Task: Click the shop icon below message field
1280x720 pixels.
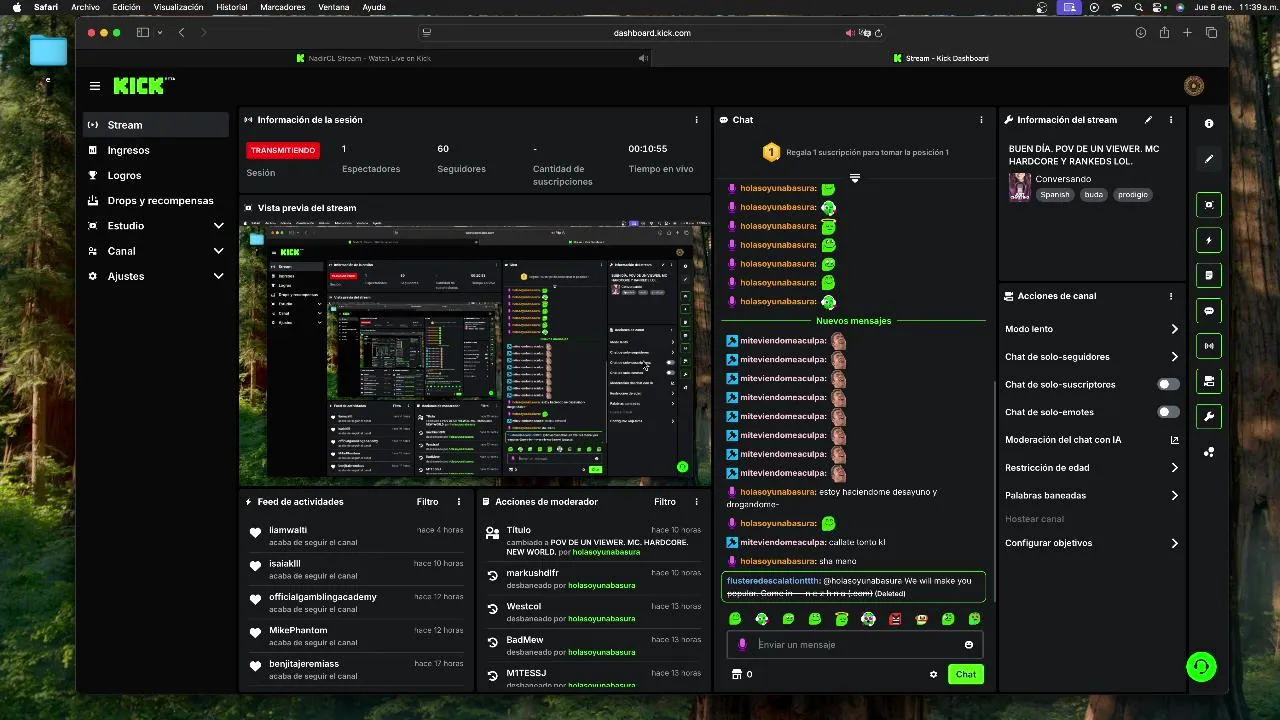Action: [737, 674]
